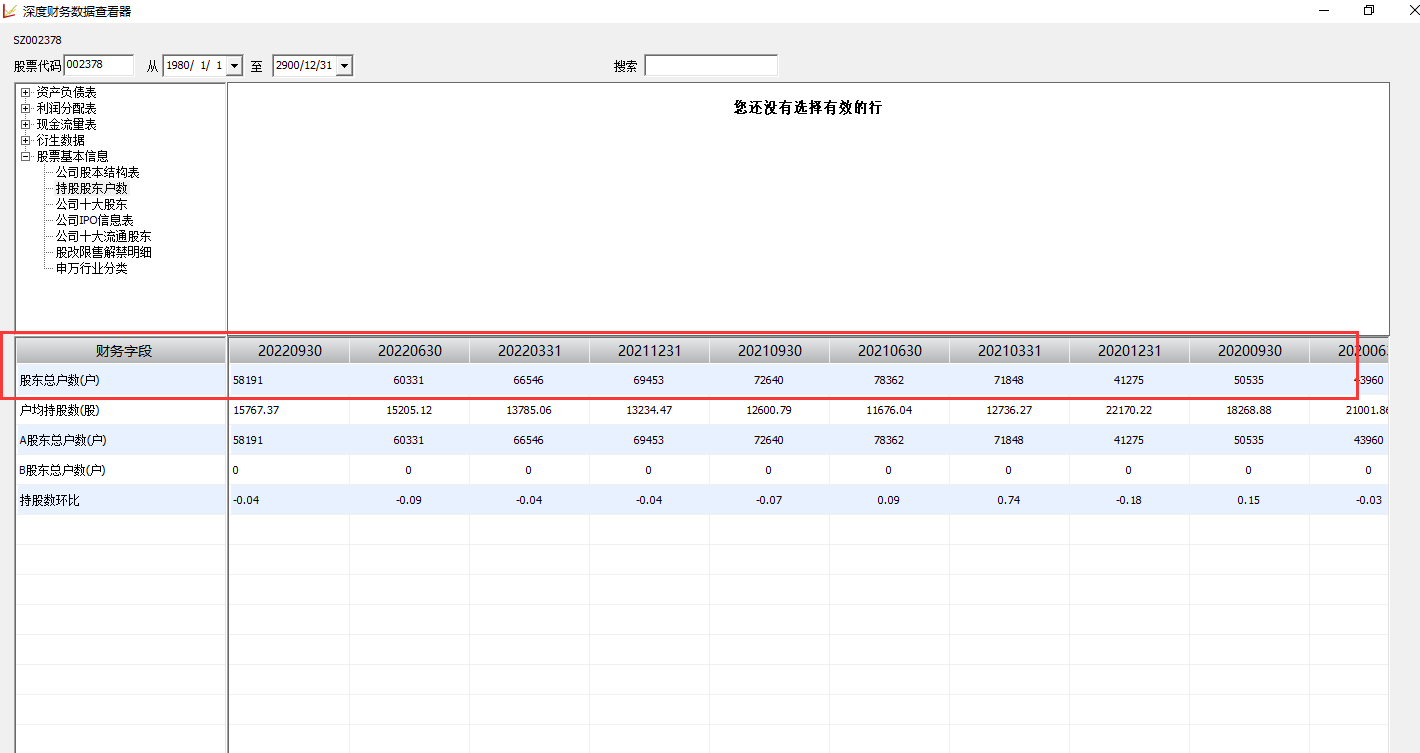Open 申万行业分类 in the tree
Image resolution: width=1420 pixels, height=753 pixels.
pos(92,268)
